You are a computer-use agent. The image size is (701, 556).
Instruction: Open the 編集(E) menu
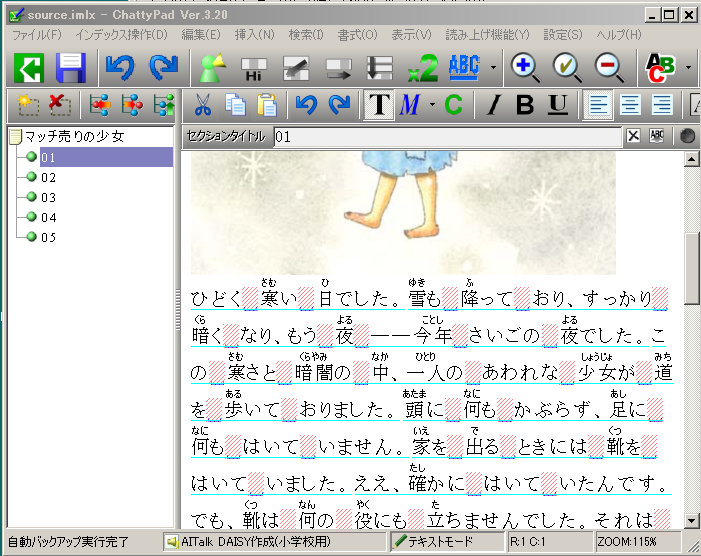tap(201, 35)
